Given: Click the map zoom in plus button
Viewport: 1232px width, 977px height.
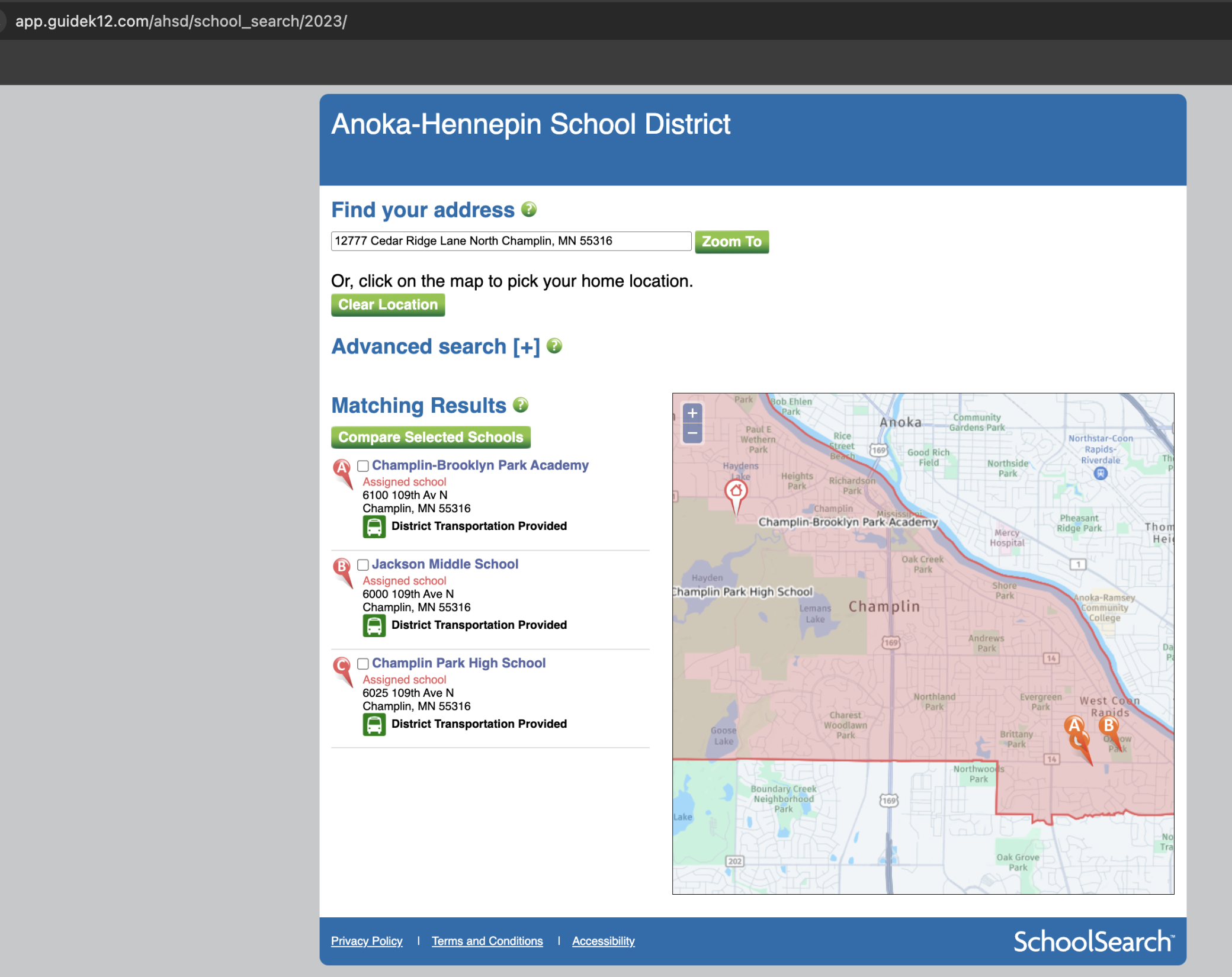Looking at the screenshot, I should pos(692,413).
